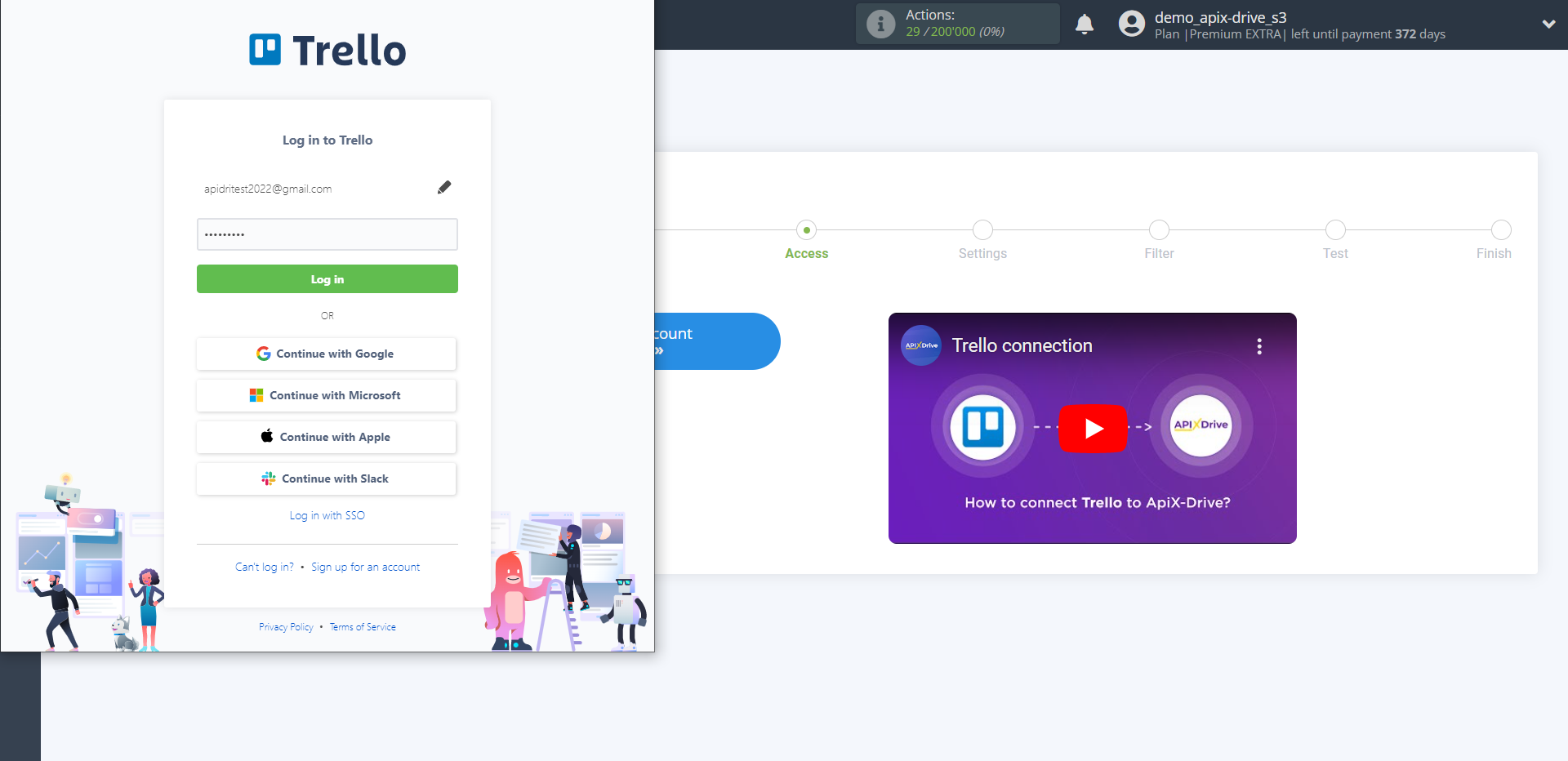Viewport: 1568px width, 761px height.
Task: Continue with Microsoft sign-in
Action: click(x=327, y=395)
